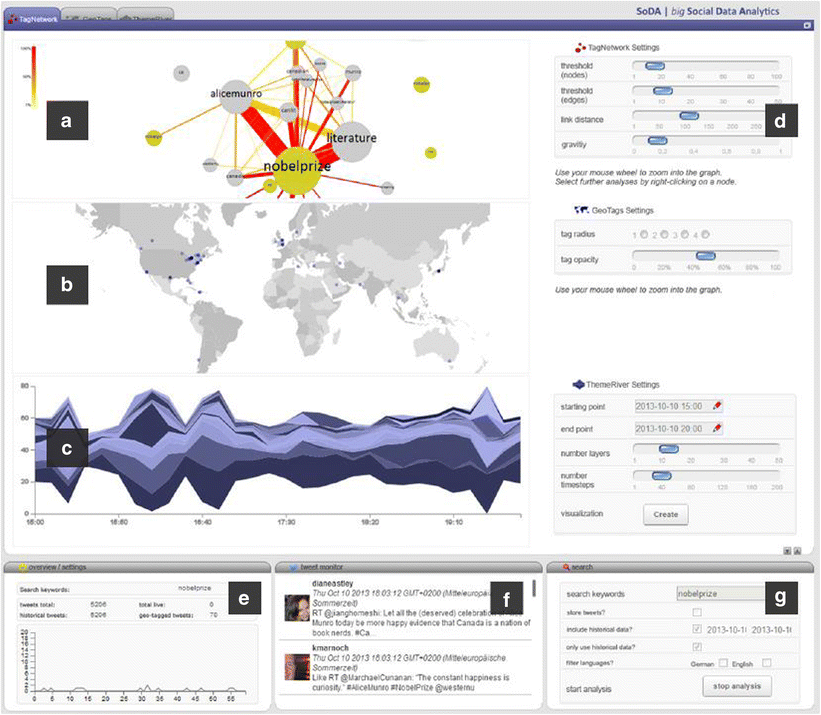This screenshot has height=715, width=821.
Task: Toggle include historical data checkbox
Action: [697, 629]
